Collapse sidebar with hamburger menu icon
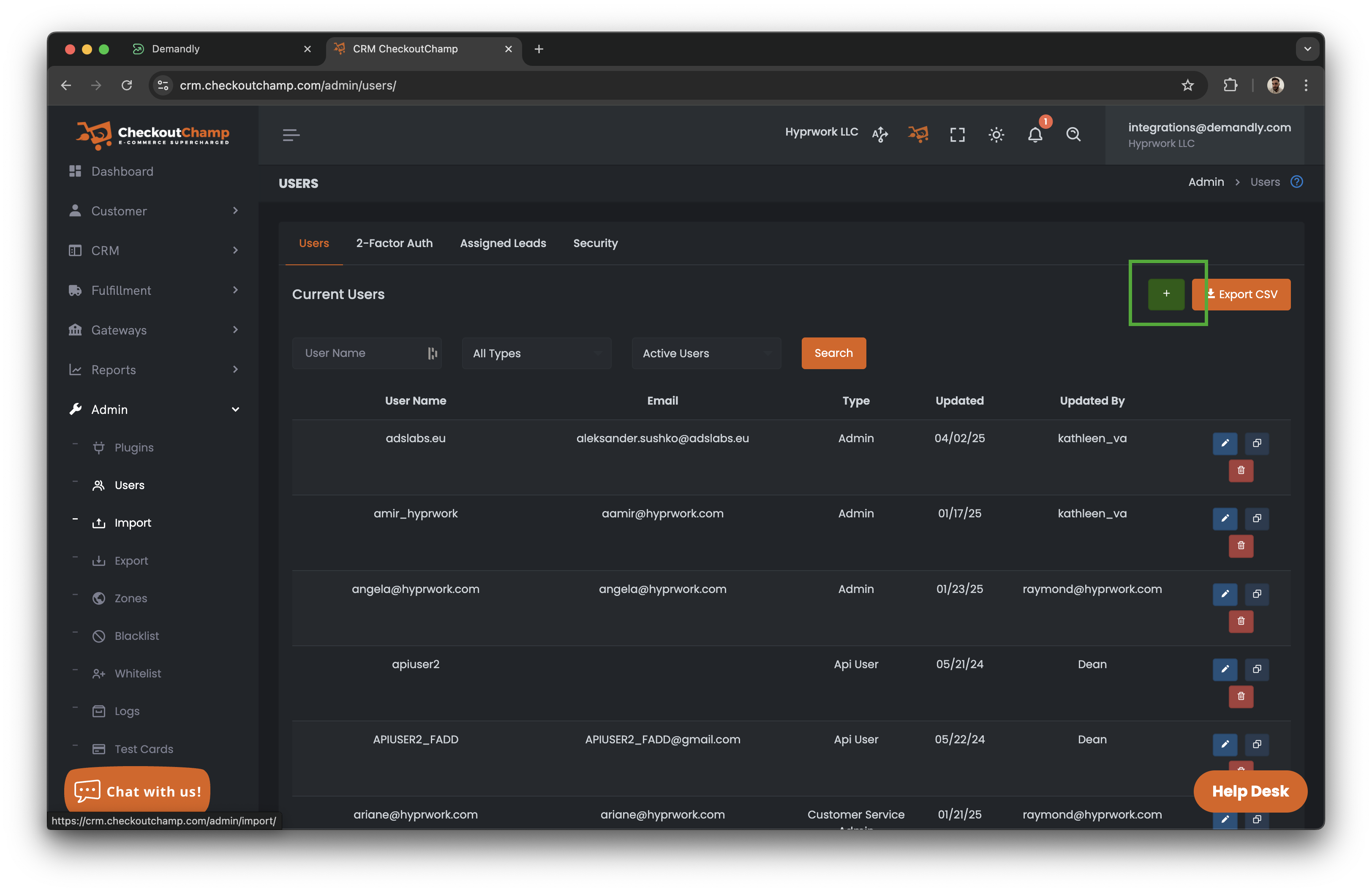This screenshot has width=1372, height=892. point(291,135)
